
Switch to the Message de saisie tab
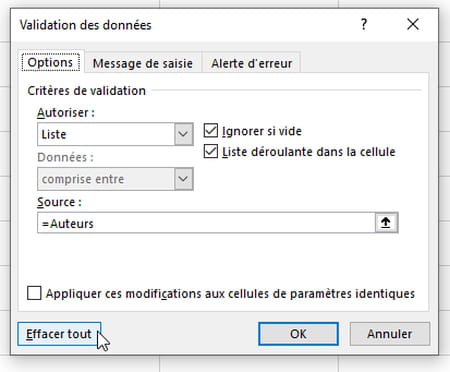[x=143, y=63]
